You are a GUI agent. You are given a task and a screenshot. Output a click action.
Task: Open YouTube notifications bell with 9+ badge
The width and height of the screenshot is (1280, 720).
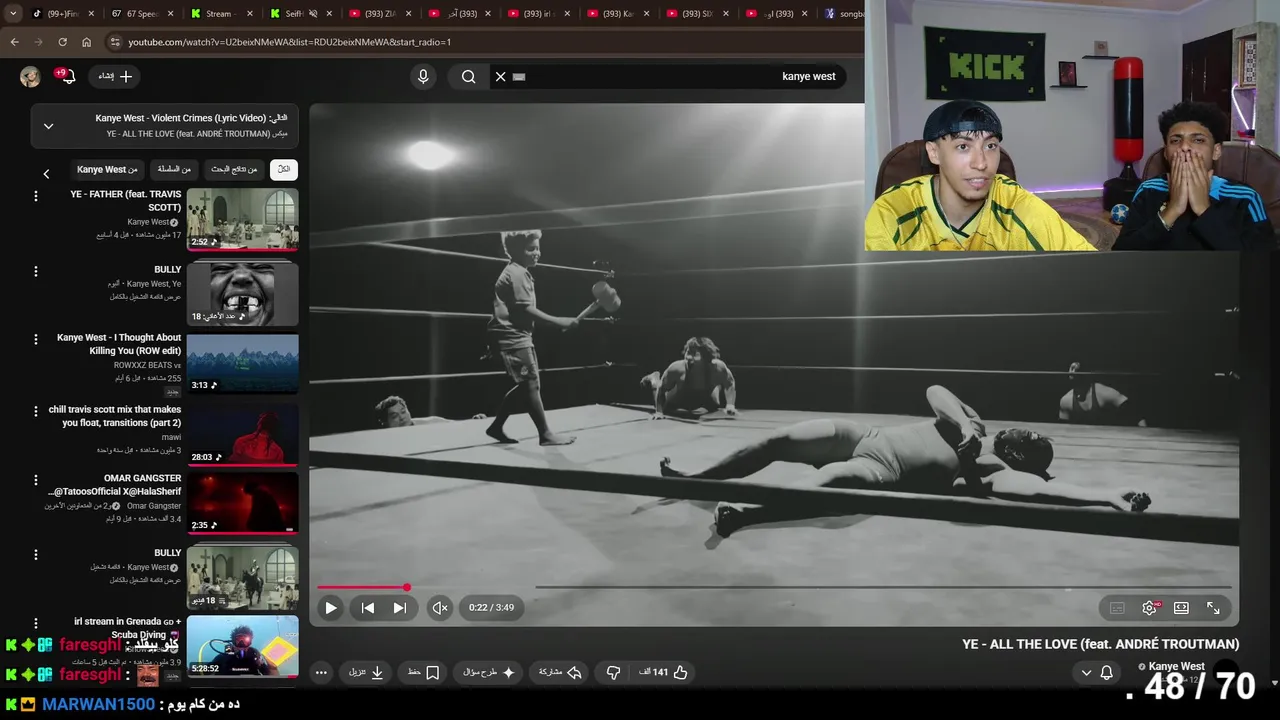point(66,77)
